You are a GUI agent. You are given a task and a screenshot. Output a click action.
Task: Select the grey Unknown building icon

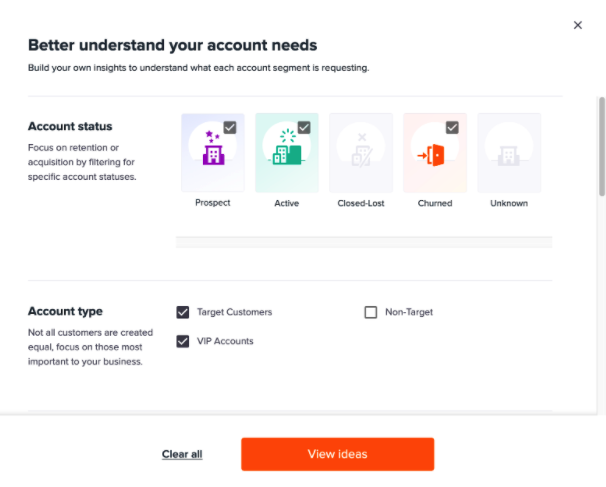509,156
